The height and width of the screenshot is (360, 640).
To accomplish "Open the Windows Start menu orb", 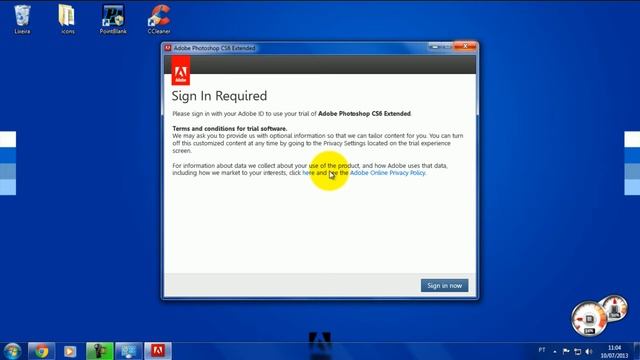I will pyautogui.click(x=12, y=351).
